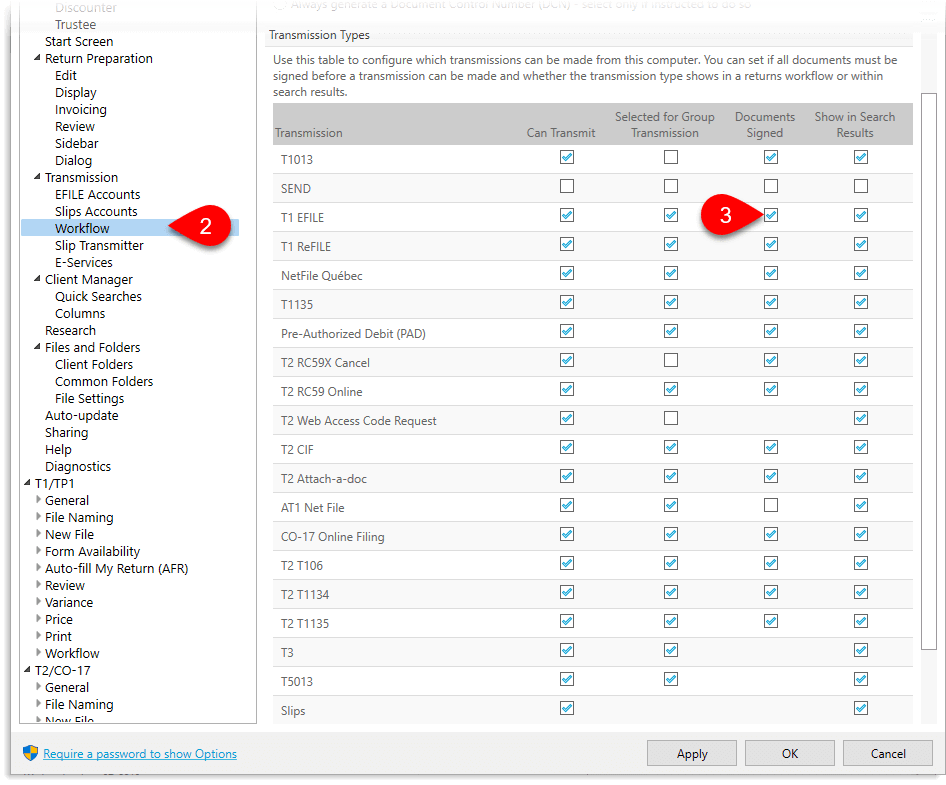Toggle Show in Search Results for T5013
The image size is (946, 785).
click(x=860, y=679)
